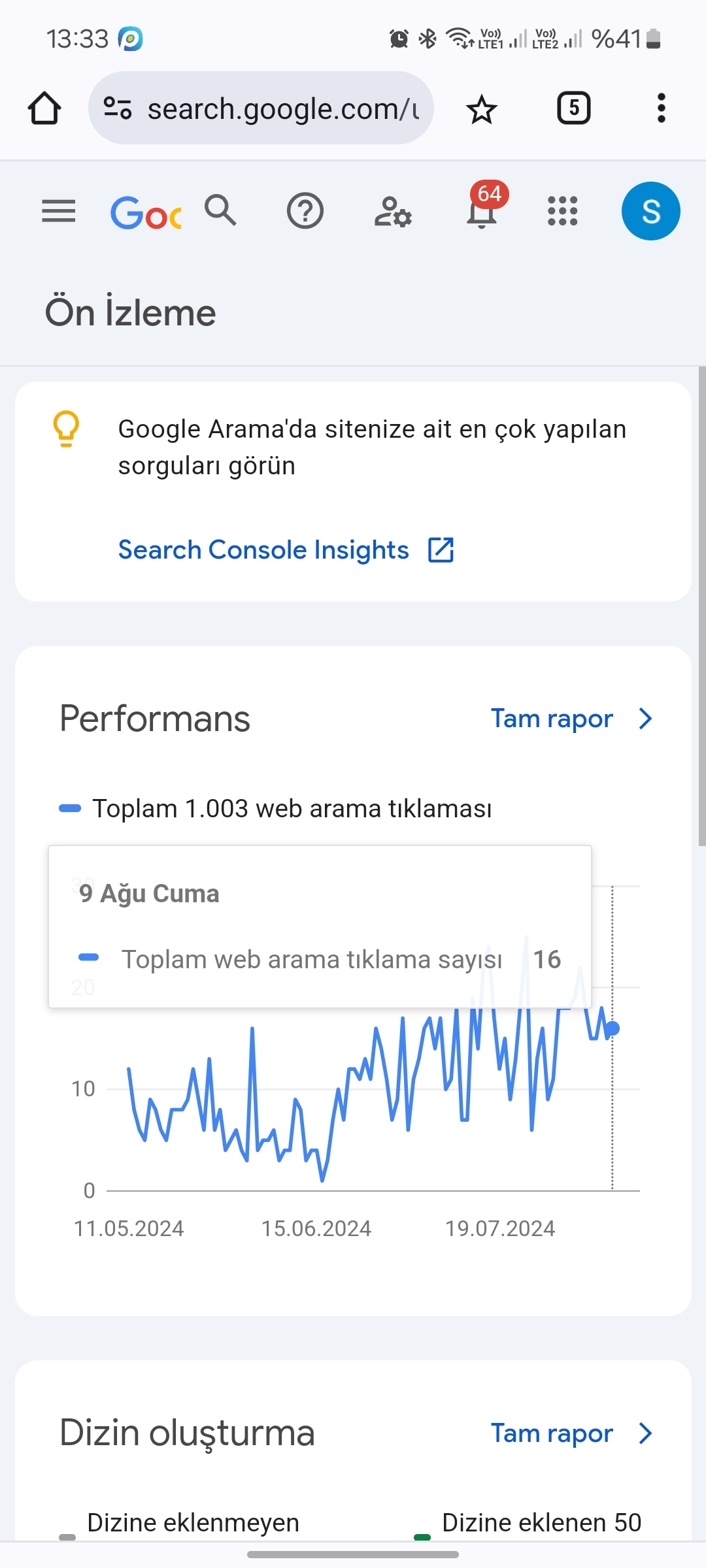Open Performans Tam rapor link
The image size is (706, 1568).
pyautogui.click(x=552, y=719)
